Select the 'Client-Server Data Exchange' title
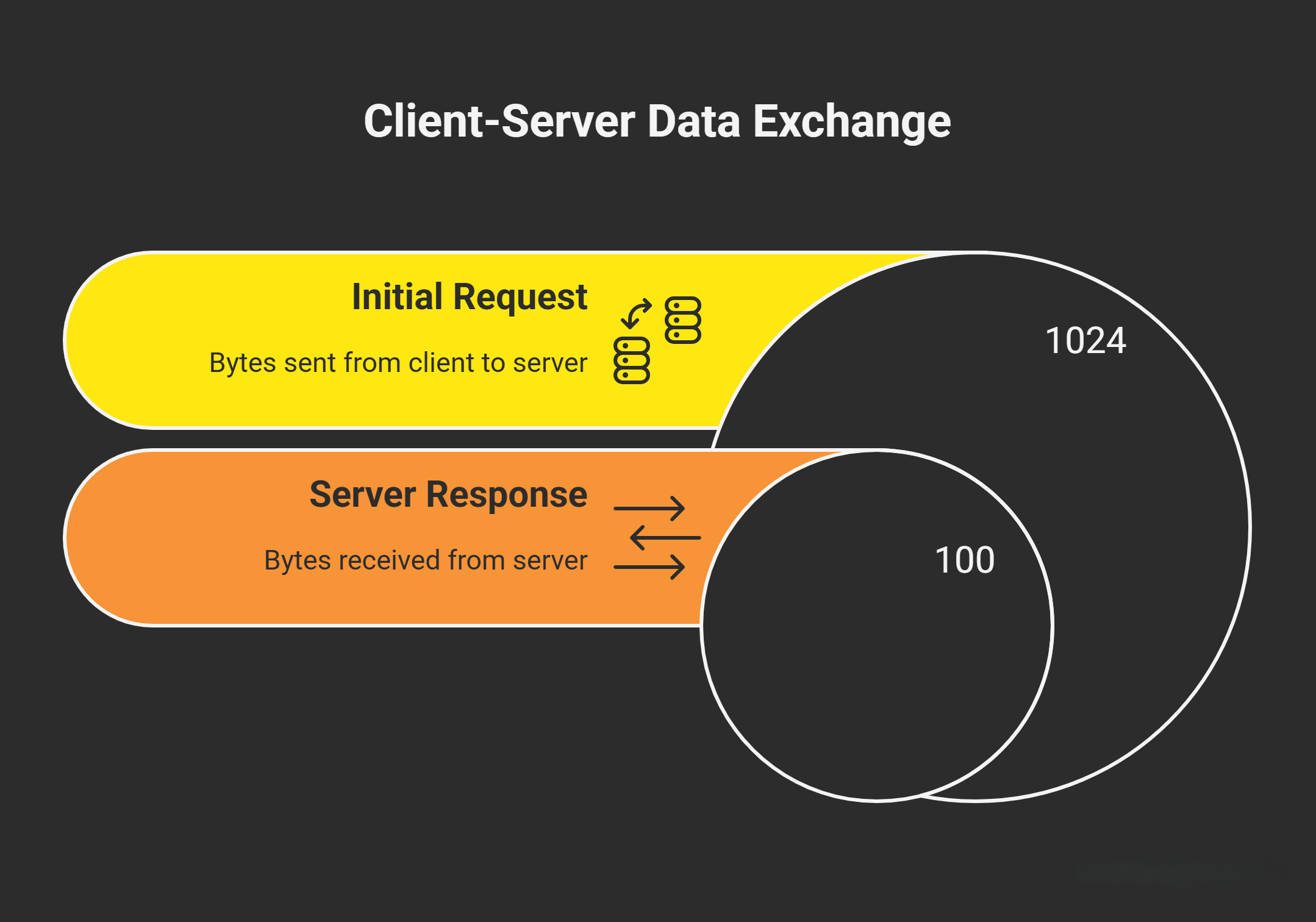This screenshot has height=922, width=1316. [657, 121]
